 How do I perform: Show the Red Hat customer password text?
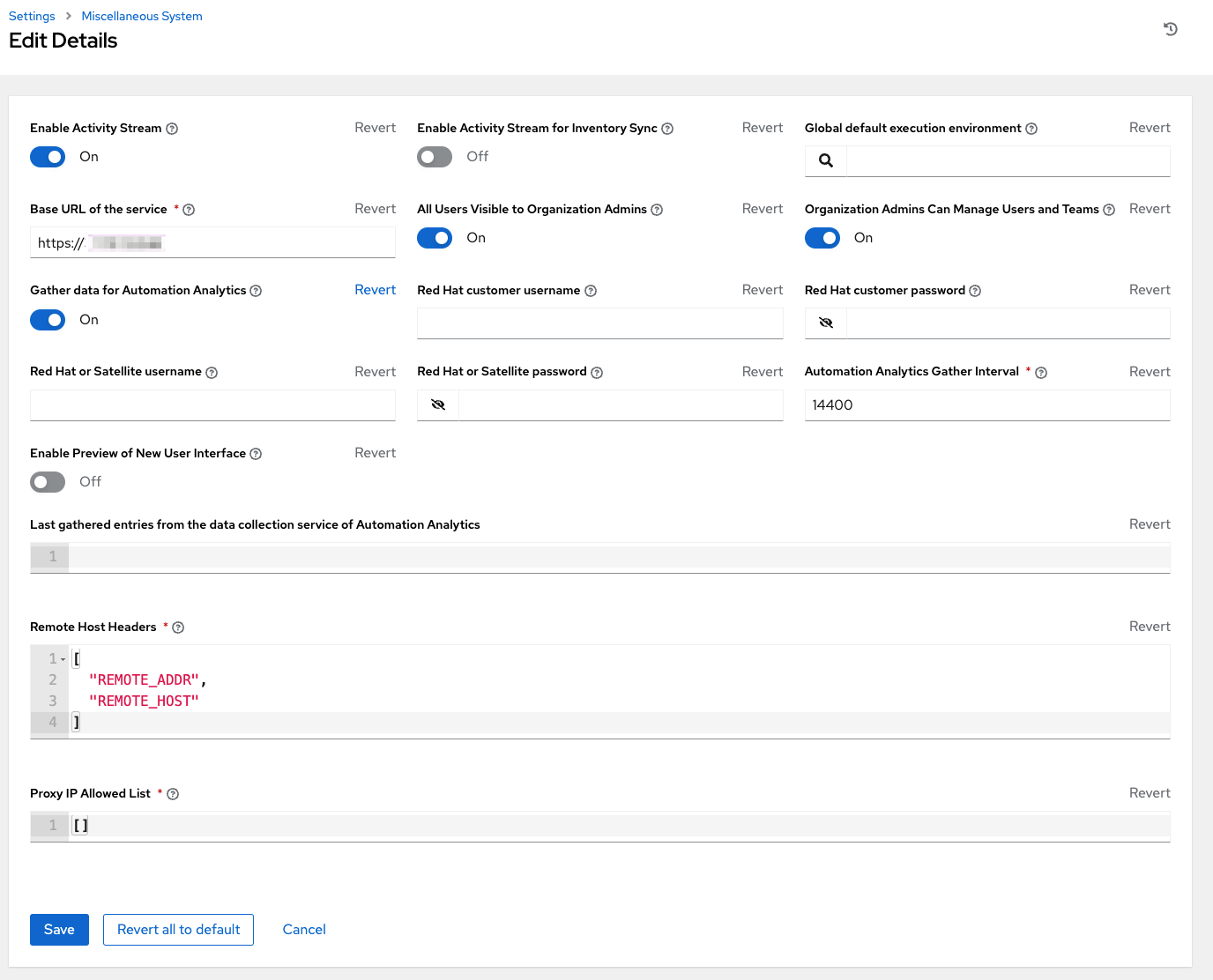click(x=825, y=323)
